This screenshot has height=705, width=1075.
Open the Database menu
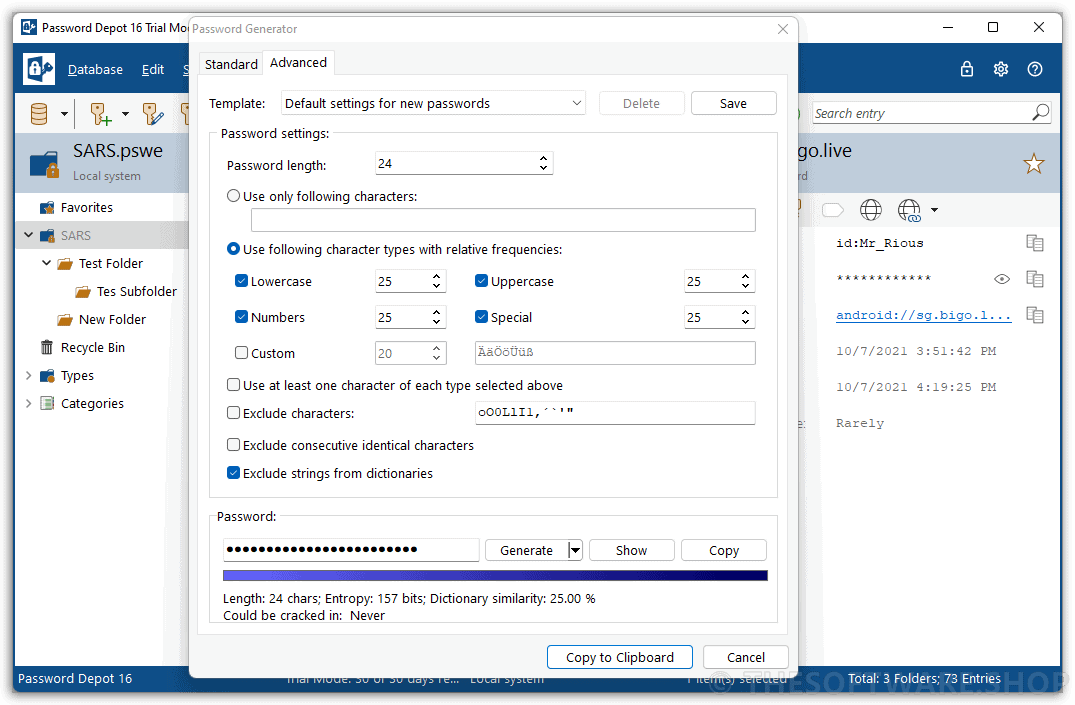click(x=95, y=69)
